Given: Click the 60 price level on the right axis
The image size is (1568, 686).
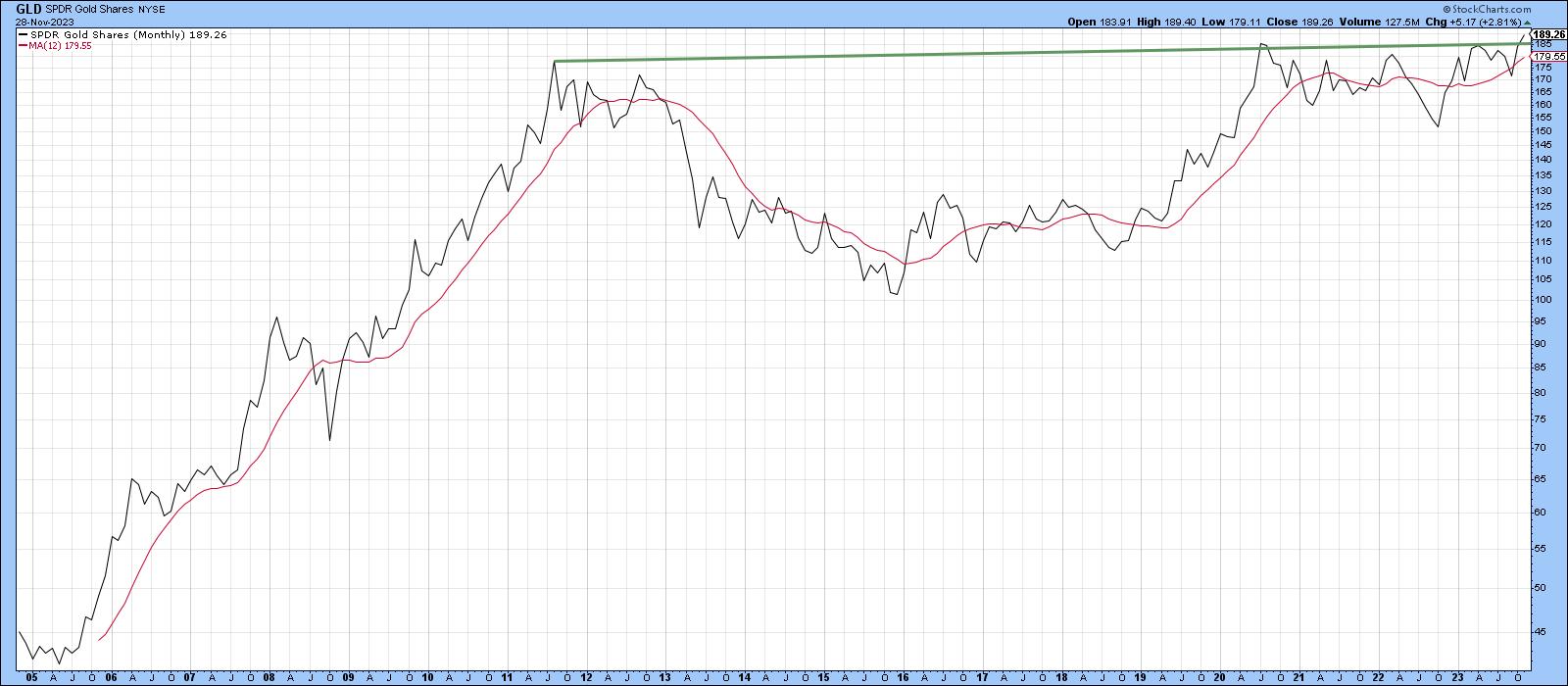Looking at the screenshot, I should [x=1541, y=512].
